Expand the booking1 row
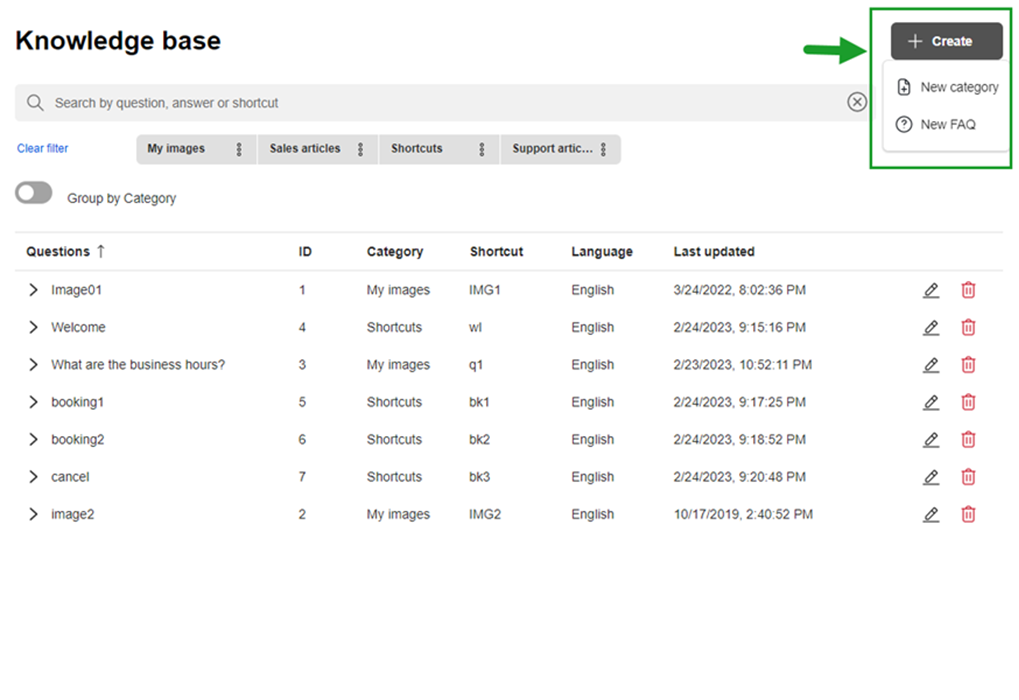The height and width of the screenshot is (700, 1019). 33,402
